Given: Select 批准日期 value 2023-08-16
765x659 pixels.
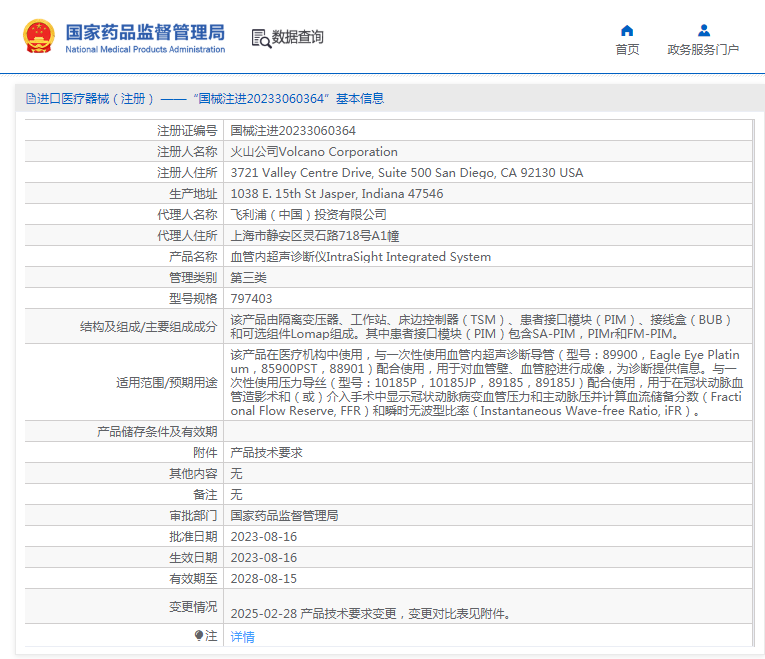Looking at the screenshot, I should [x=263, y=537].
